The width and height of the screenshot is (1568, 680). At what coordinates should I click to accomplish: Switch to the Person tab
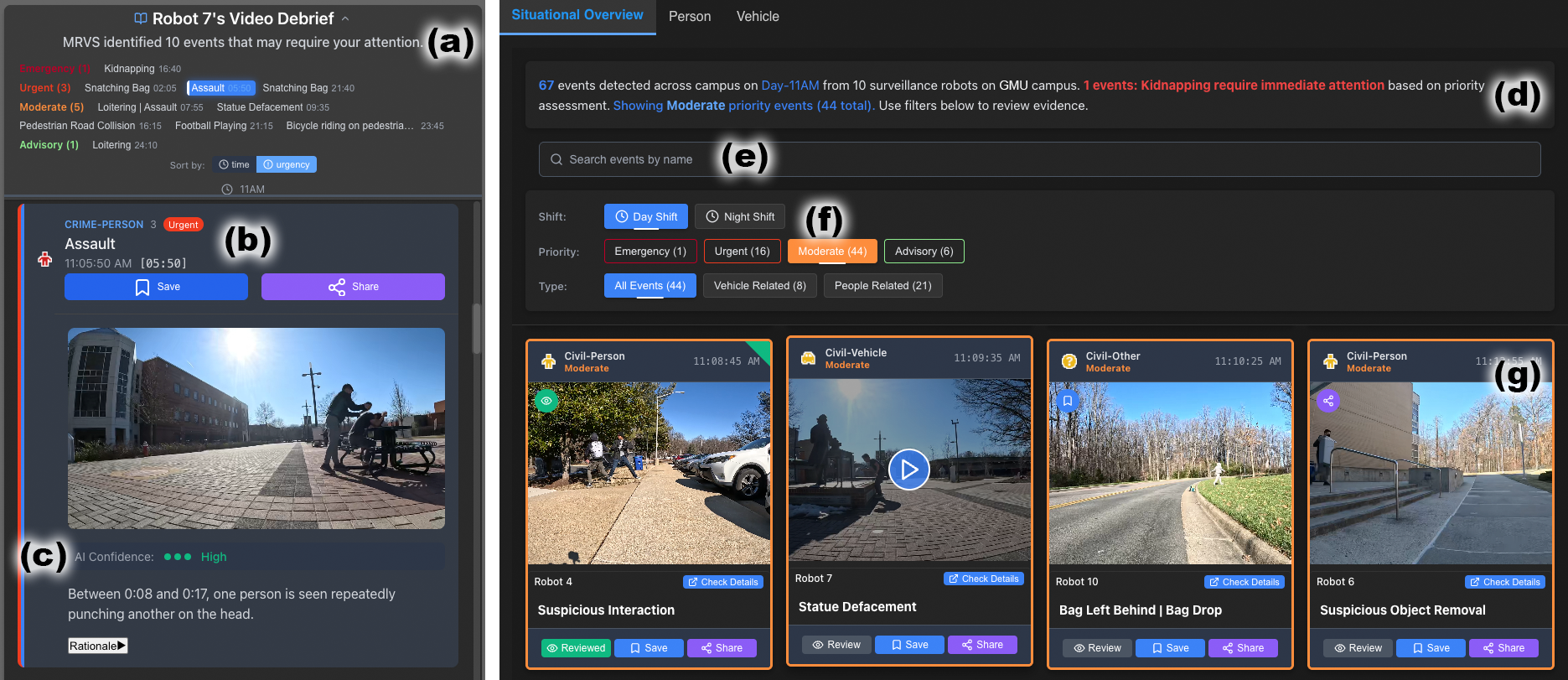pyautogui.click(x=689, y=17)
